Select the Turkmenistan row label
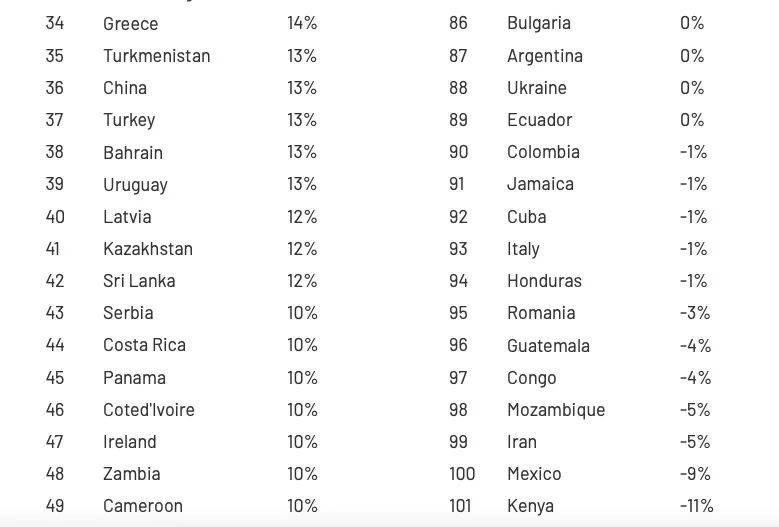 (x=156, y=55)
